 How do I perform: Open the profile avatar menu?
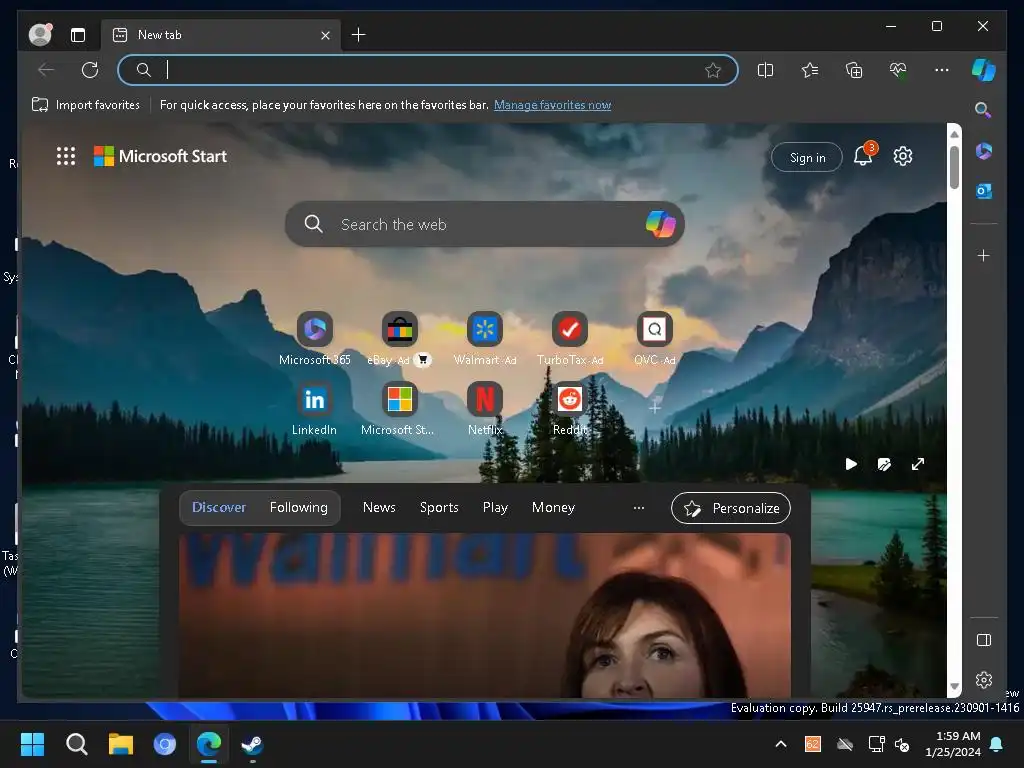point(40,35)
